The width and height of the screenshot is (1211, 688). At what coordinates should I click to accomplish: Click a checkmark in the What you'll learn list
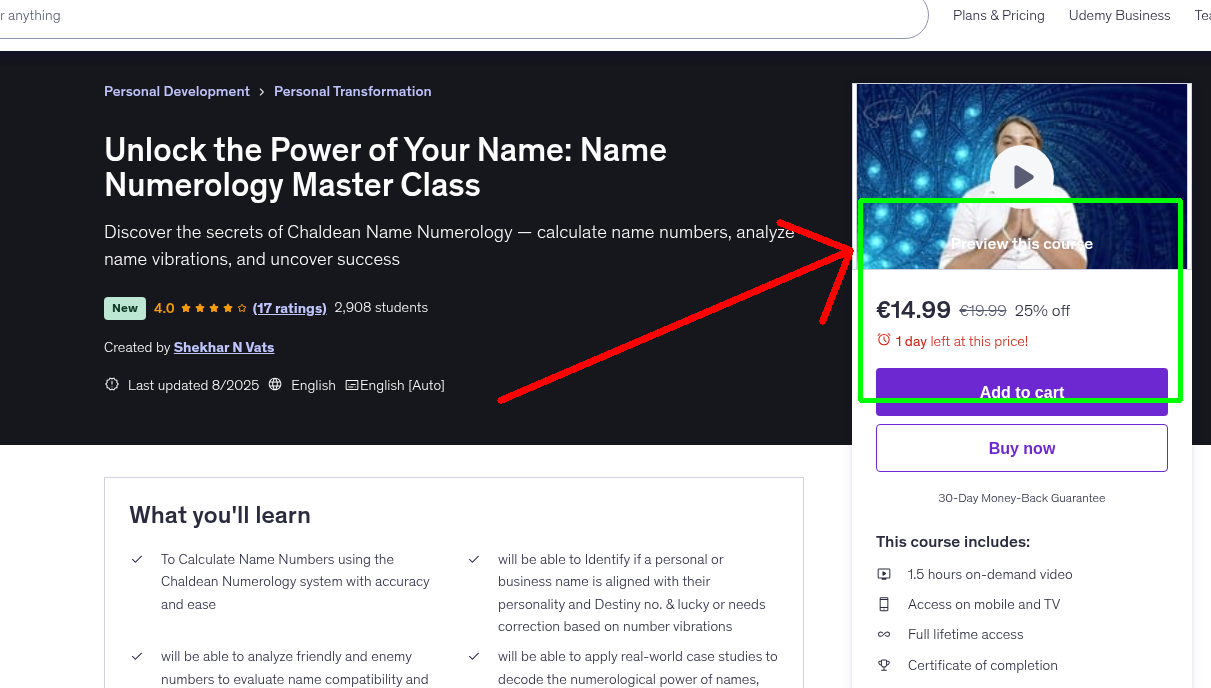137,558
